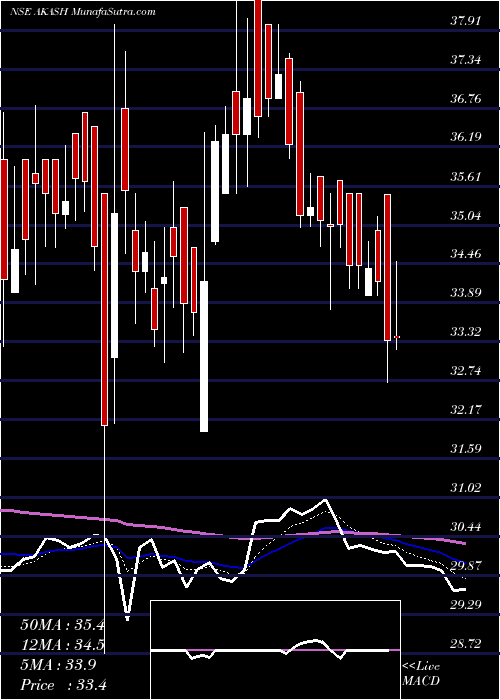The image size is (500, 700).
Task: Click the 36.19 price axis label
Action: [x=466, y=137]
